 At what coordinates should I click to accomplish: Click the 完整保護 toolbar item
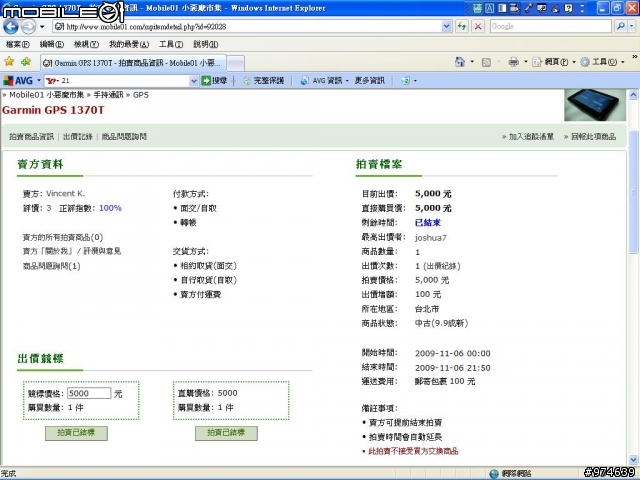pyautogui.click(x=264, y=81)
